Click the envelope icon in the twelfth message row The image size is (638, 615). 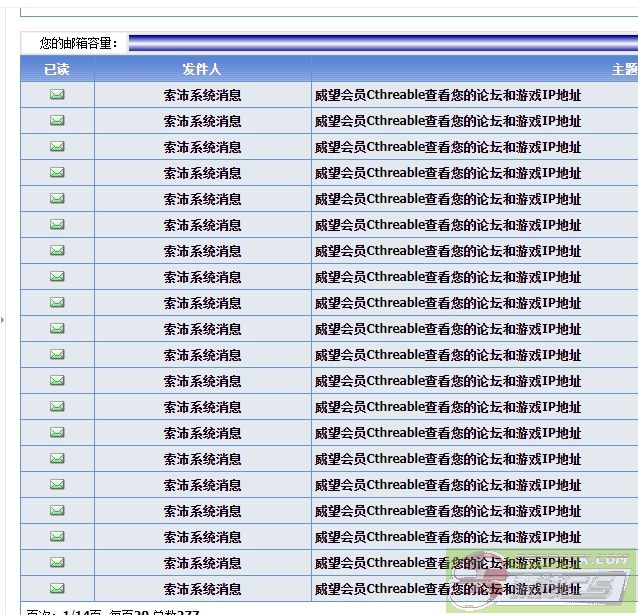pos(57,381)
